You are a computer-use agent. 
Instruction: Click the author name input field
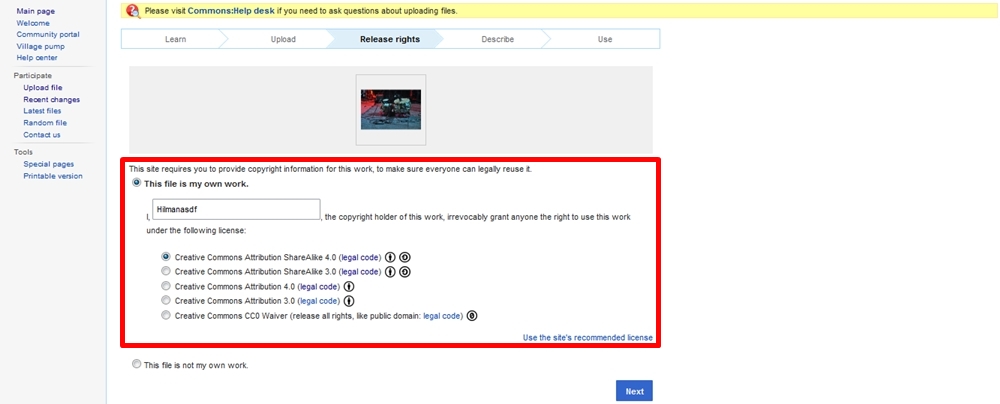click(236, 210)
